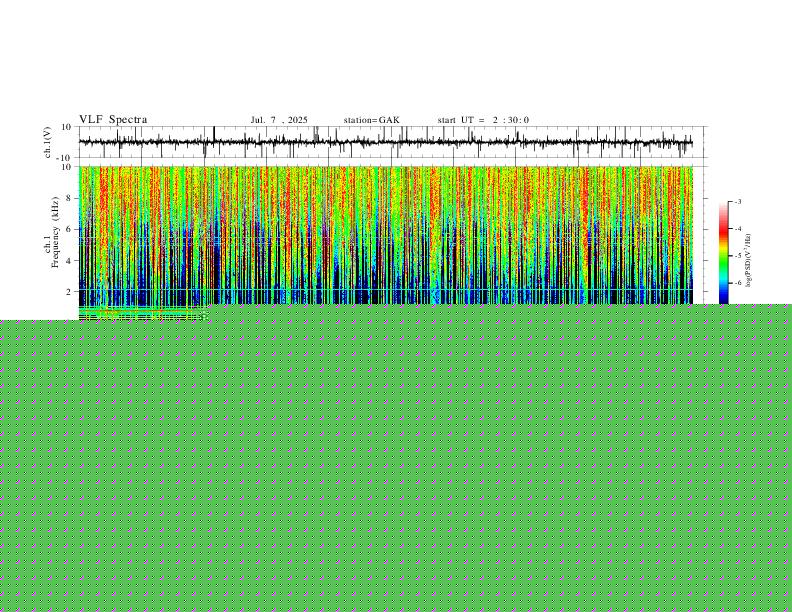
Task: Select the "8" kHz frequency tick label
Action: click(x=69, y=198)
